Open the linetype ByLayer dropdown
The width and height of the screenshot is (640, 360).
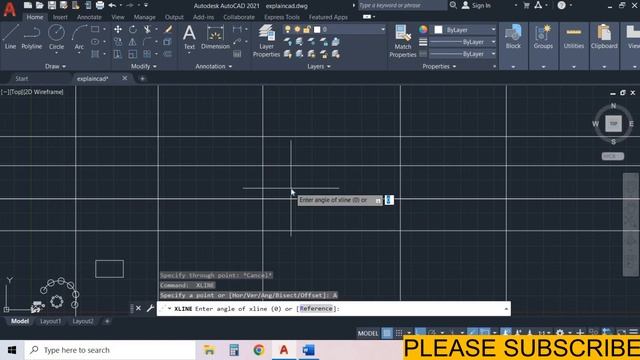[463, 54]
